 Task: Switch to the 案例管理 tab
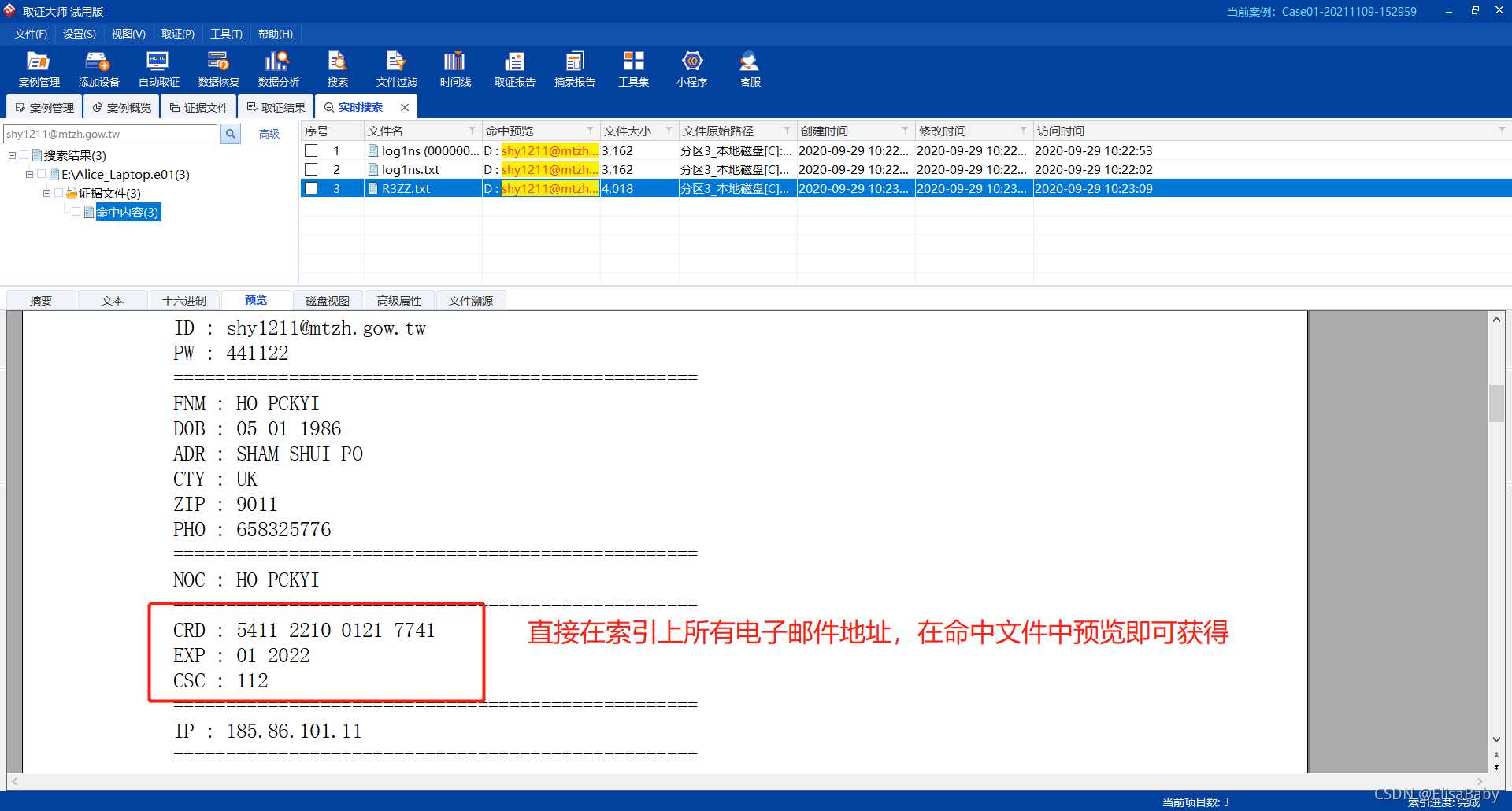pos(45,107)
